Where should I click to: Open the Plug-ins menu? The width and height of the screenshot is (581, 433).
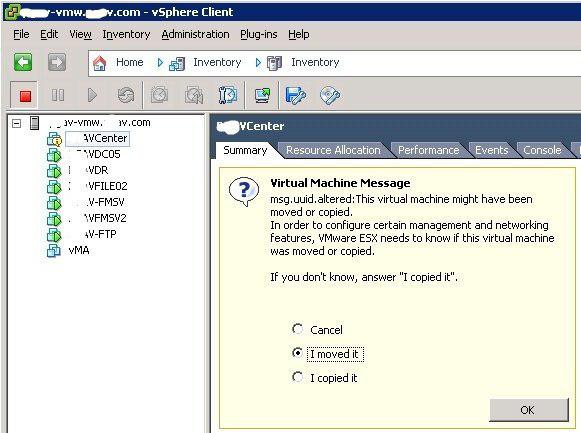[259, 34]
